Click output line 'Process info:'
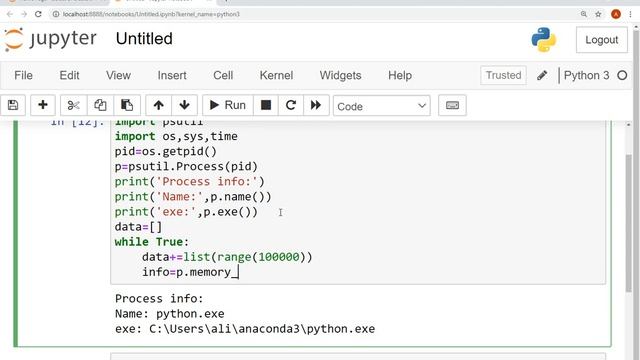 [159, 299]
